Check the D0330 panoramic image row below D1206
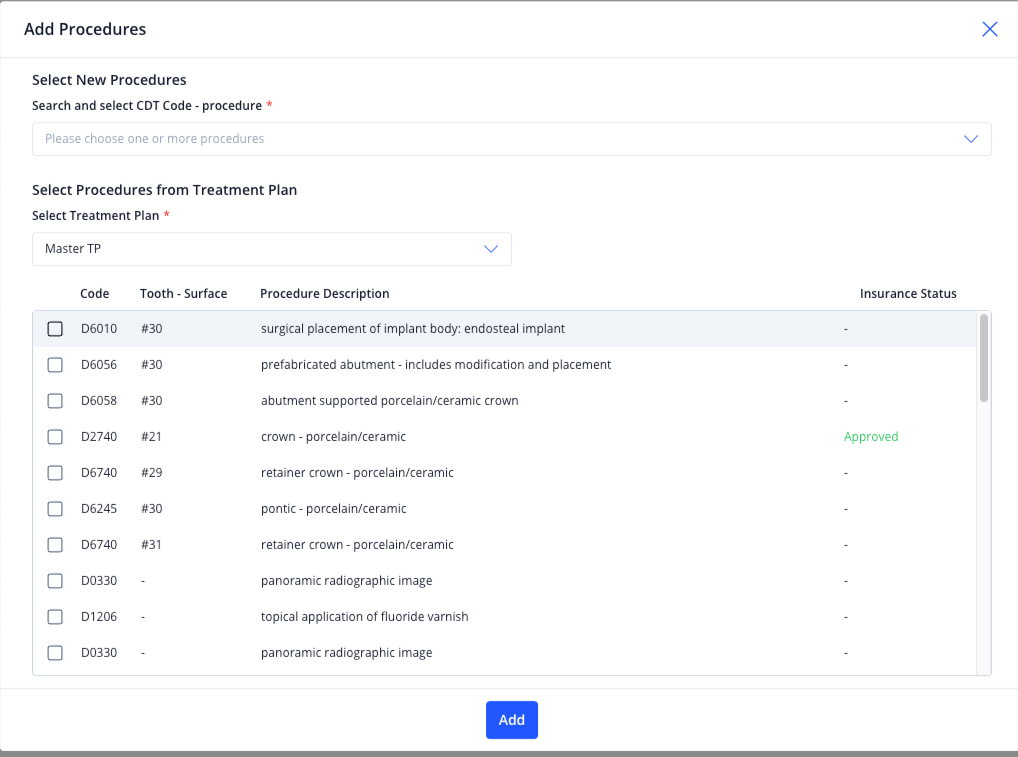 tap(55, 653)
